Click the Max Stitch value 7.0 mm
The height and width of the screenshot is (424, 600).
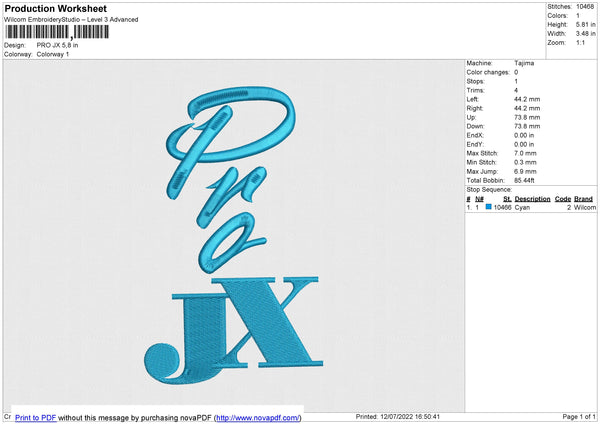pos(525,153)
